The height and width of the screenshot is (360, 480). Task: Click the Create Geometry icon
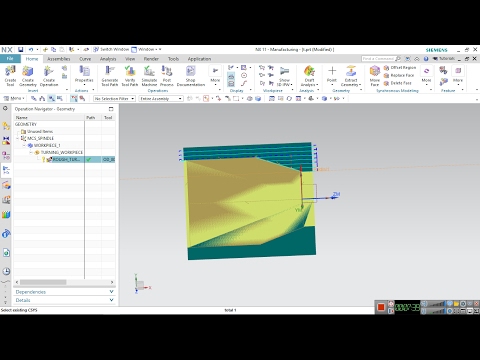(x=28, y=75)
